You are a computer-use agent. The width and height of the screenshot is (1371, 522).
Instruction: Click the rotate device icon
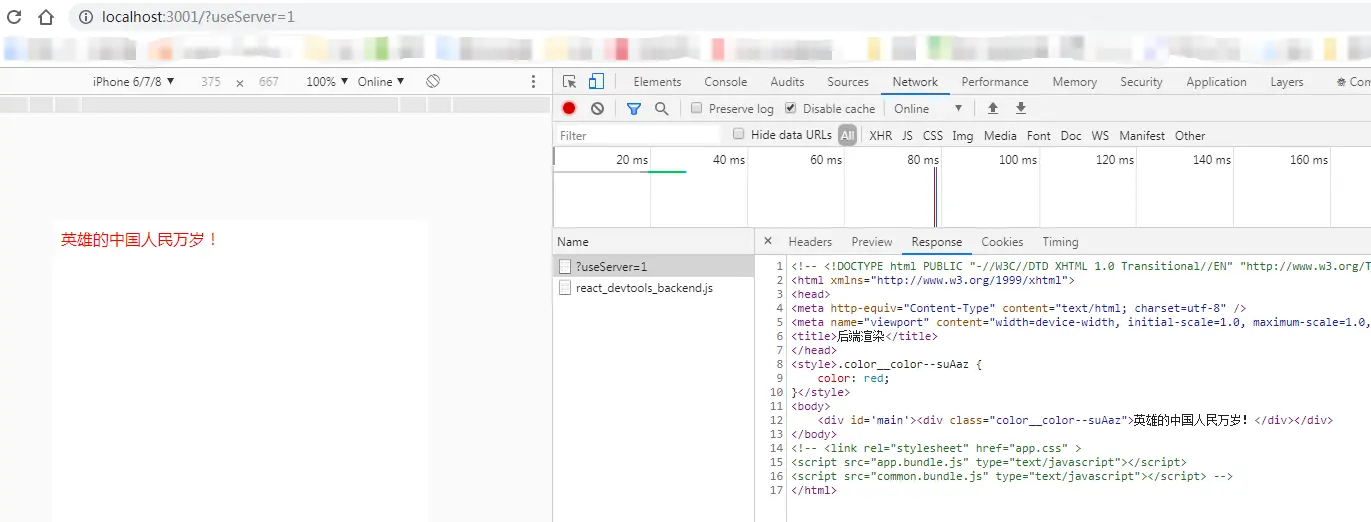[x=433, y=81]
